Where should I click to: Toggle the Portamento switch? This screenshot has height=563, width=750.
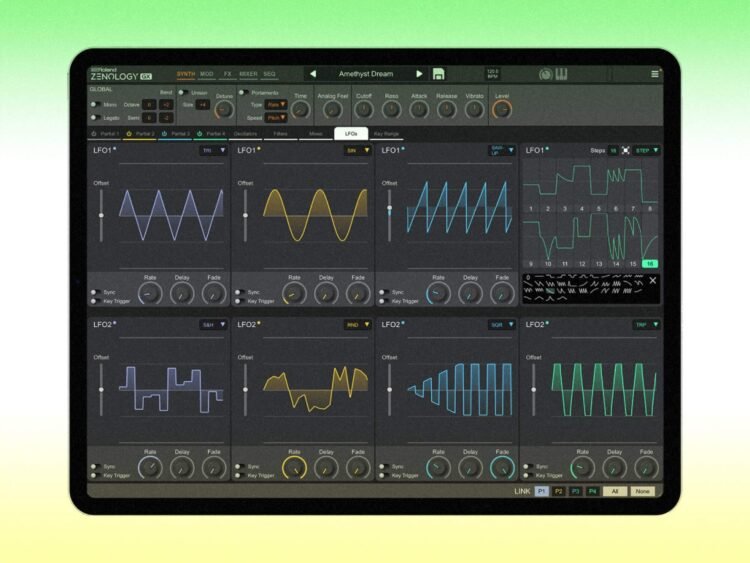click(x=243, y=92)
